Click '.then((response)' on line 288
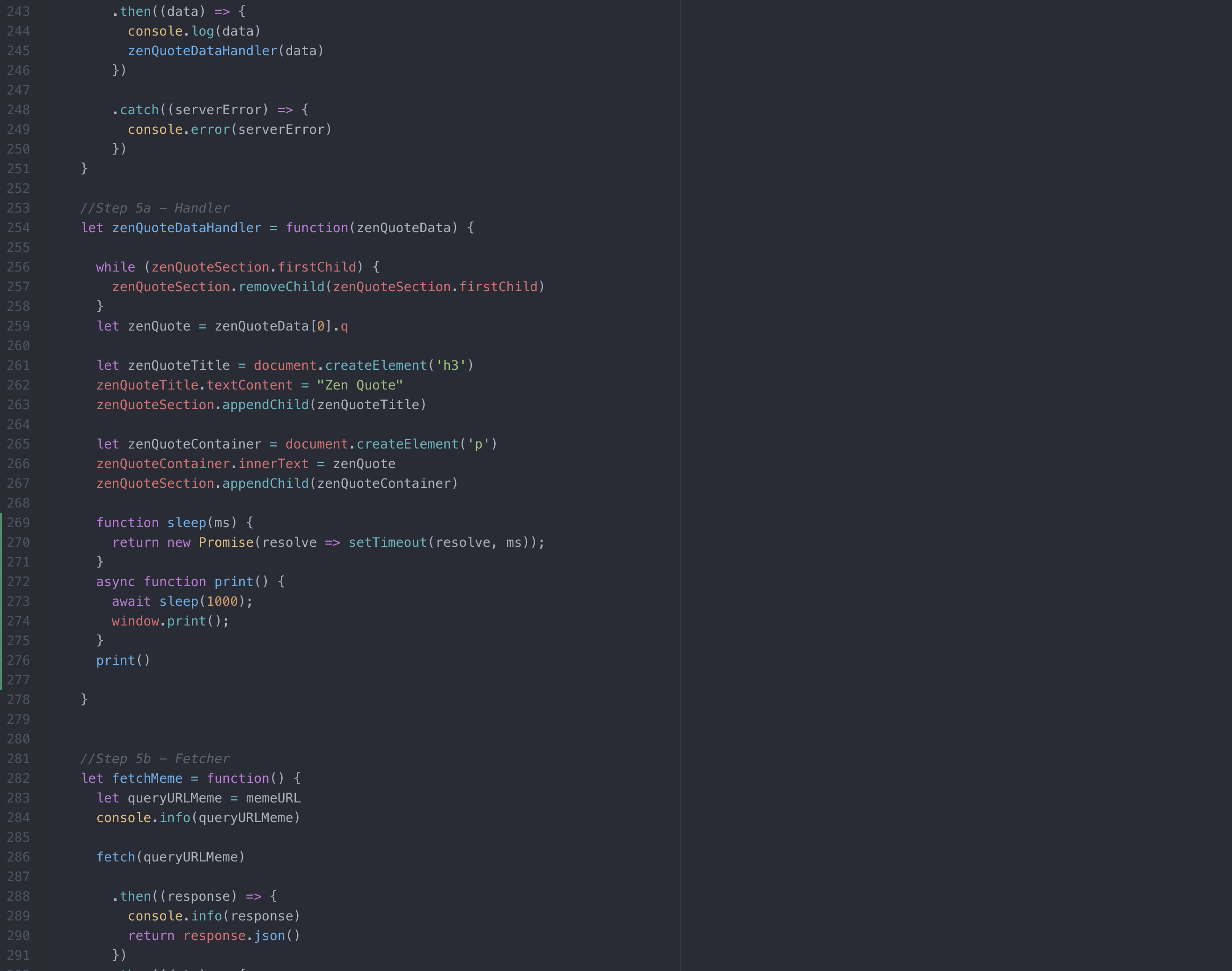Screen dimensions: 1232x971 click(175, 897)
